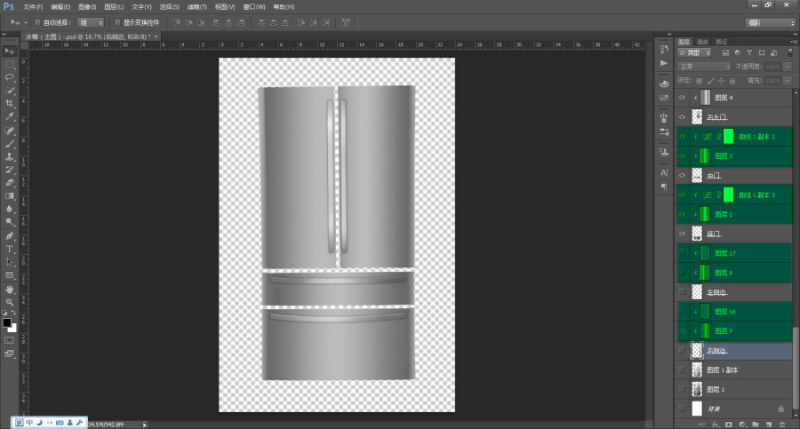
Task: Select the Pen tool
Action: click(x=9, y=236)
